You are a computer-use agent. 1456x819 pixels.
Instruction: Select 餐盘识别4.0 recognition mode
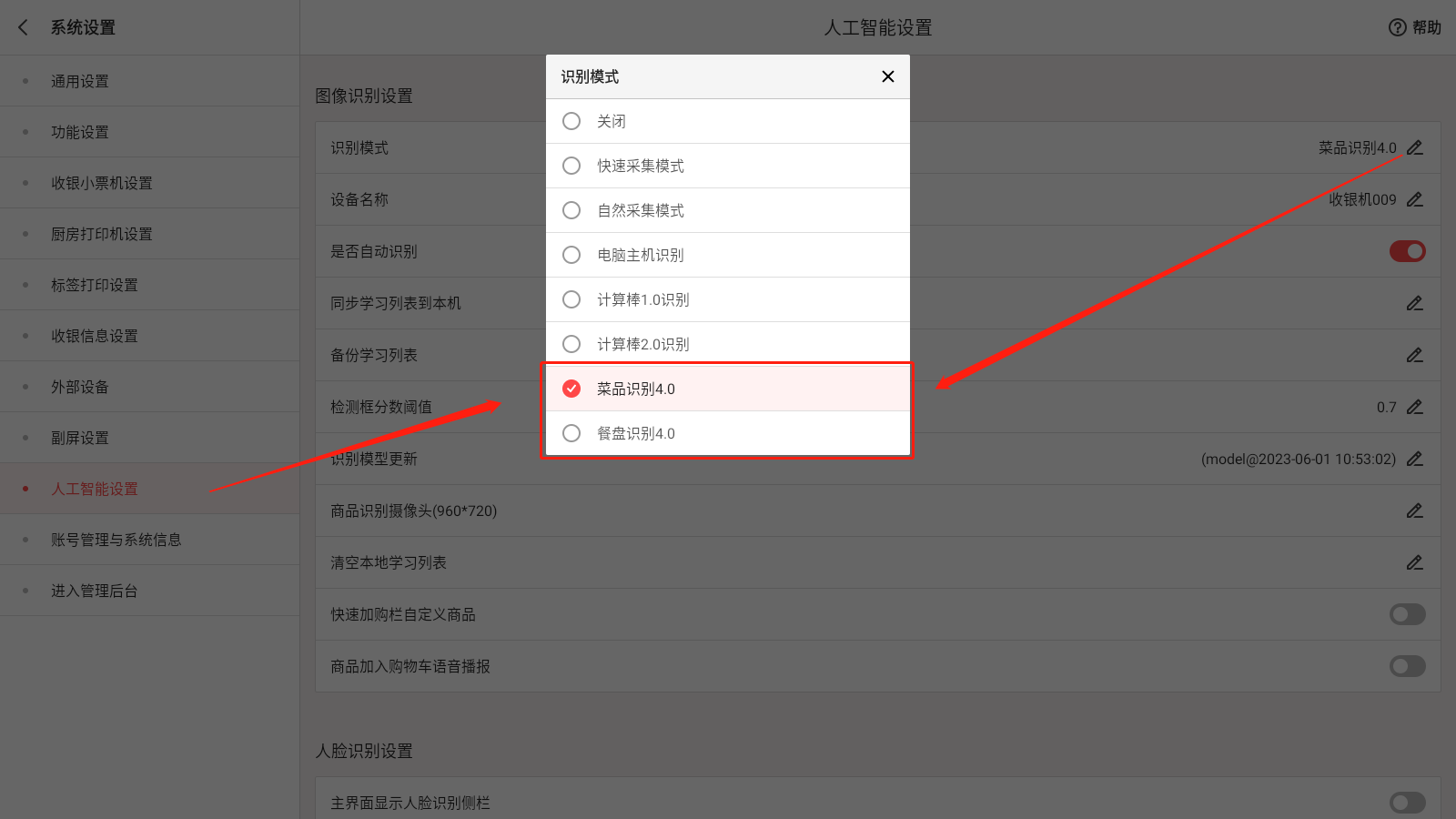tap(728, 433)
